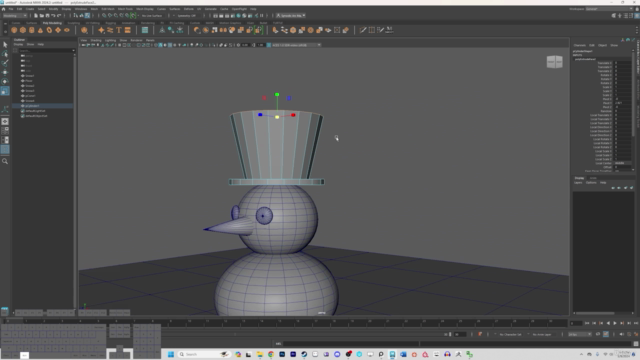Create a polygon plane from shelf

click(x=58, y=30)
